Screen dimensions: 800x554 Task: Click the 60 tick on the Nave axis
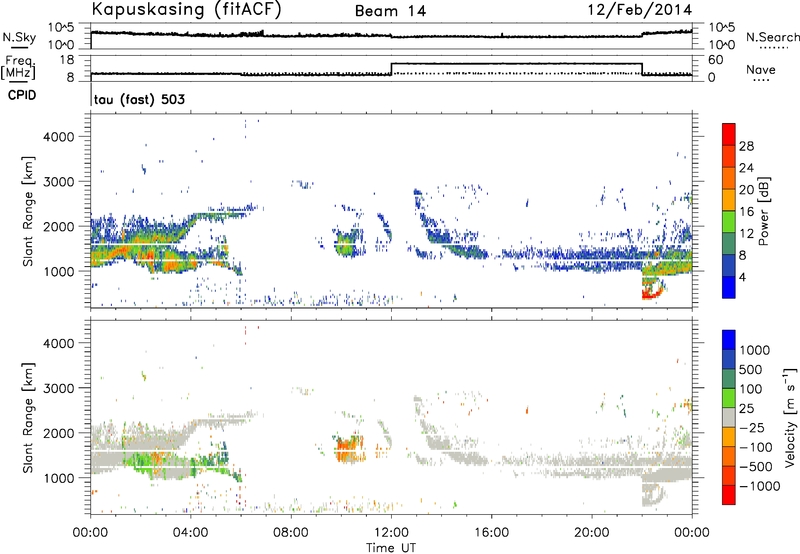[x=716, y=60]
